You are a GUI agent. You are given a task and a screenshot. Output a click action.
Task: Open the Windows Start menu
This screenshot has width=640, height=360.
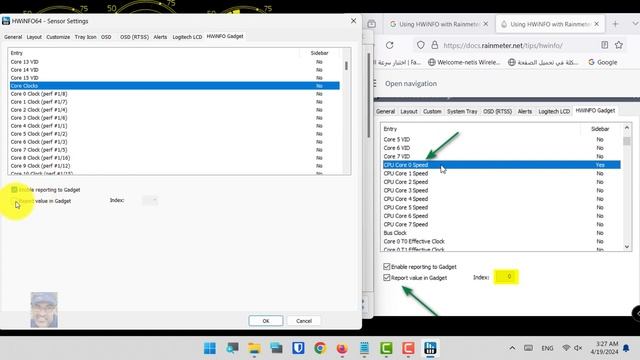(210, 348)
